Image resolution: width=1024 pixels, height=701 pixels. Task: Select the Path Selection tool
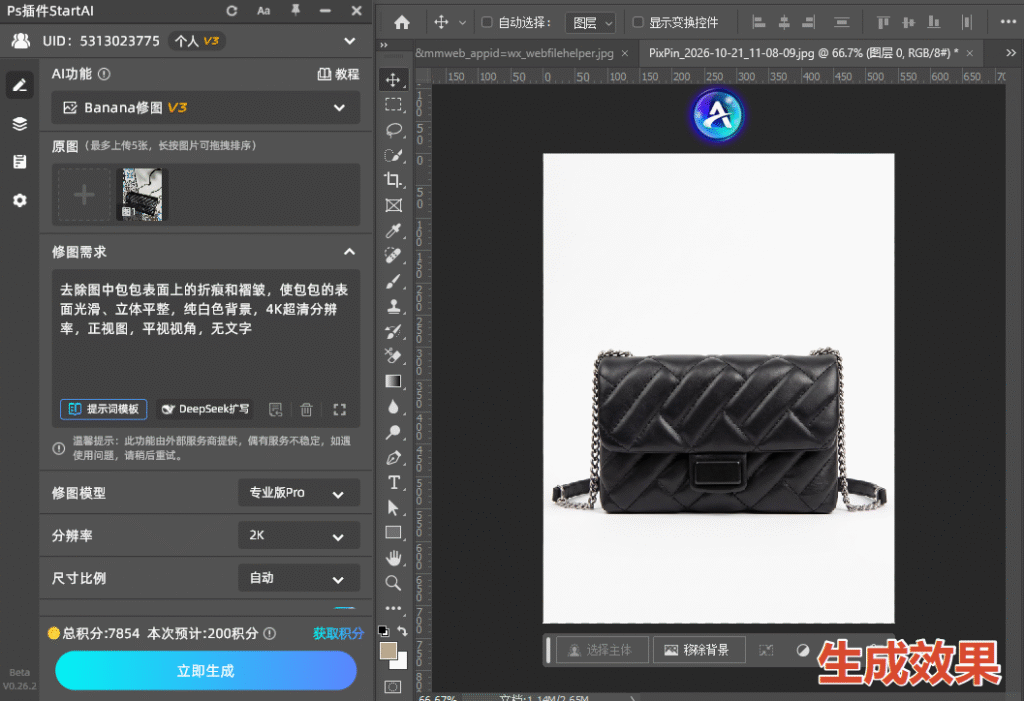pos(393,508)
